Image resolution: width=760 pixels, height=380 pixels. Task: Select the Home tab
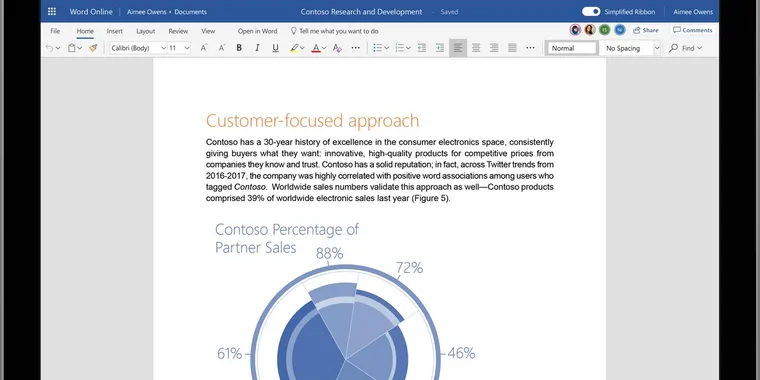(85, 31)
